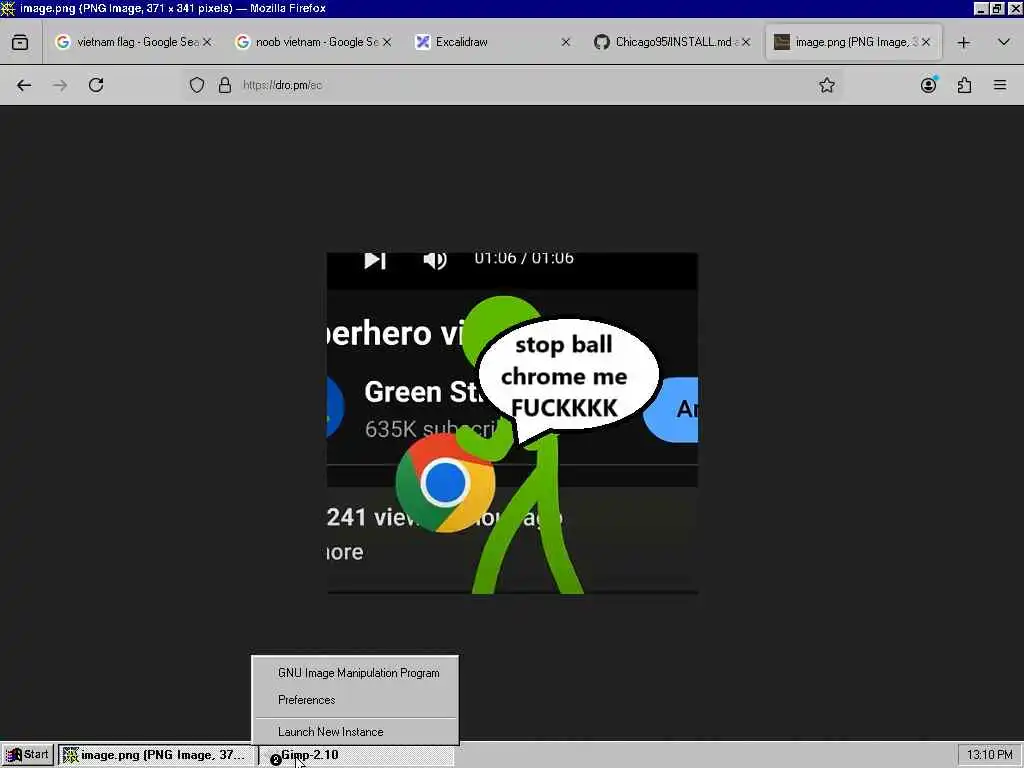This screenshot has height=768, width=1024.
Task: Select Launch New Instance
Action: [355, 731]
